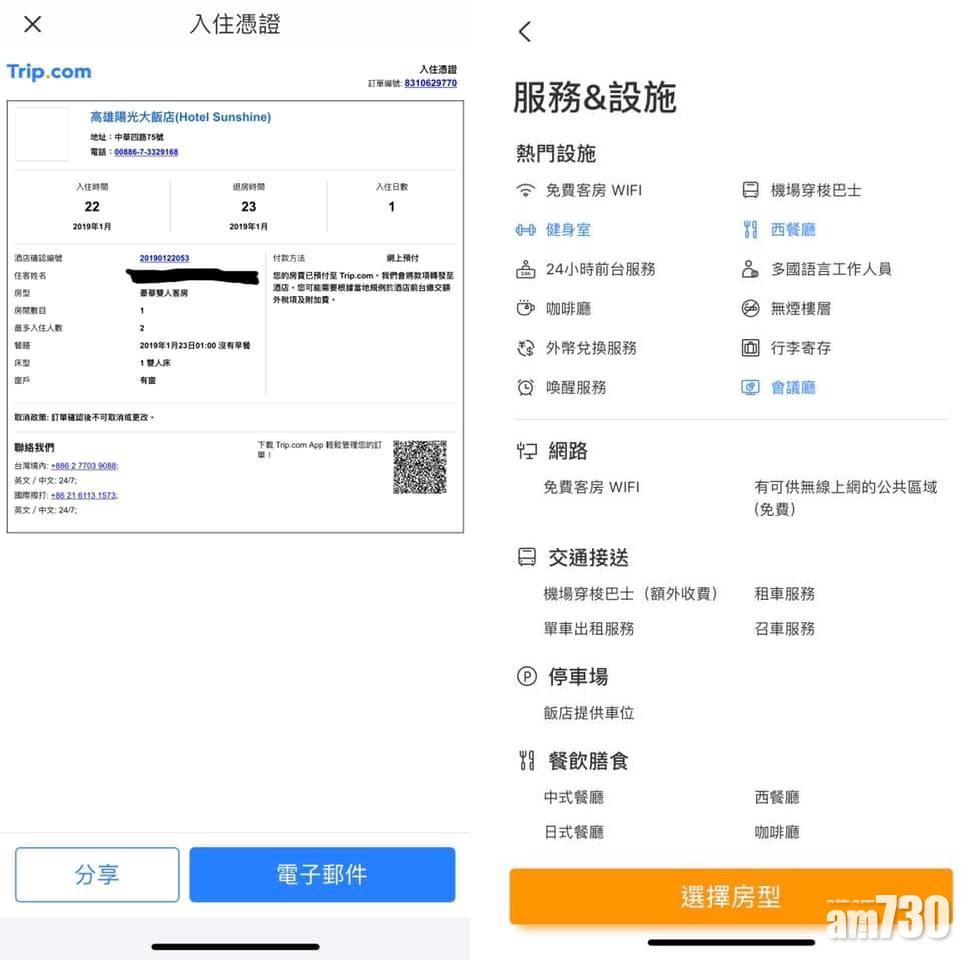Open order number 8310629770 link
974x960 pixels.
tap(431, 83)
